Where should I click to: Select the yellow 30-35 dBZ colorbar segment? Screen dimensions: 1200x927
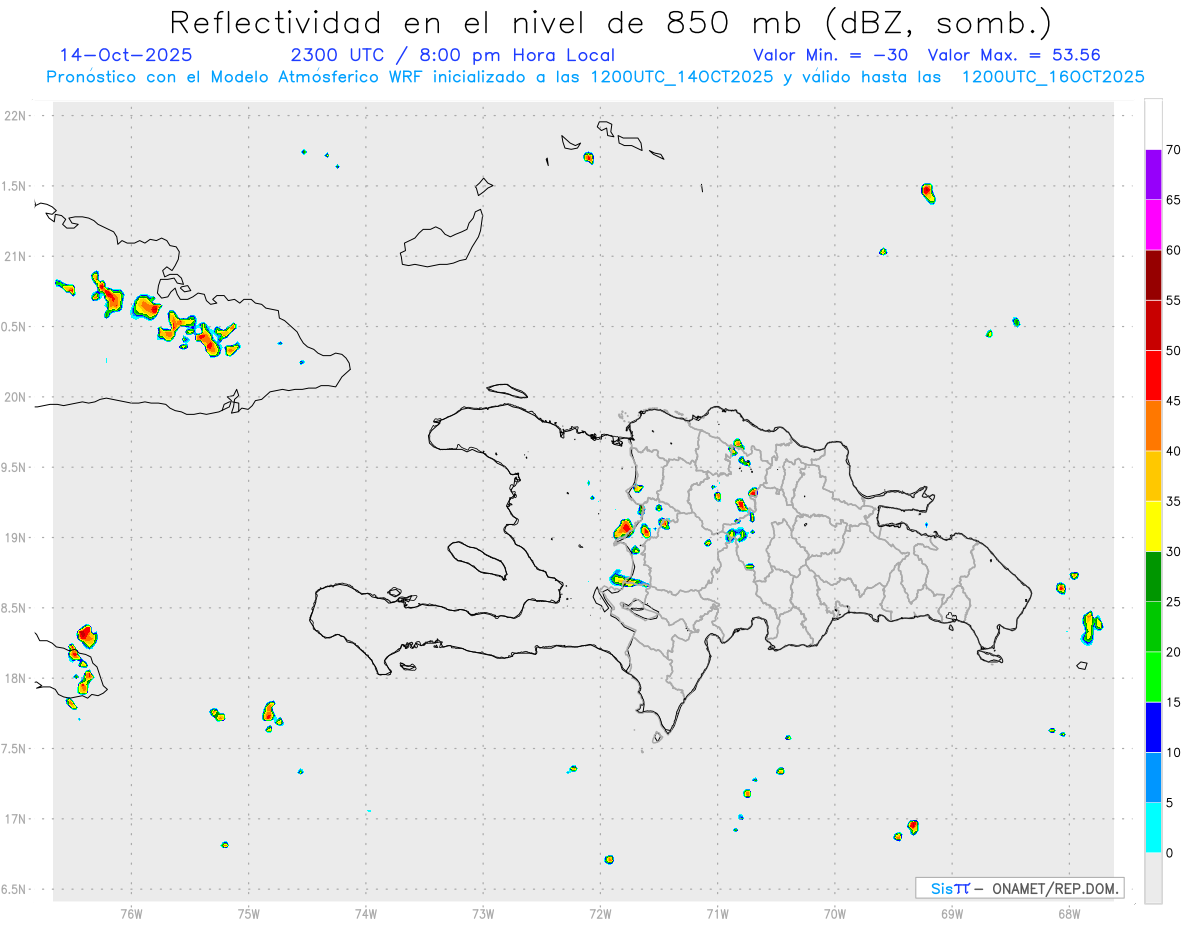(1153, 526)
